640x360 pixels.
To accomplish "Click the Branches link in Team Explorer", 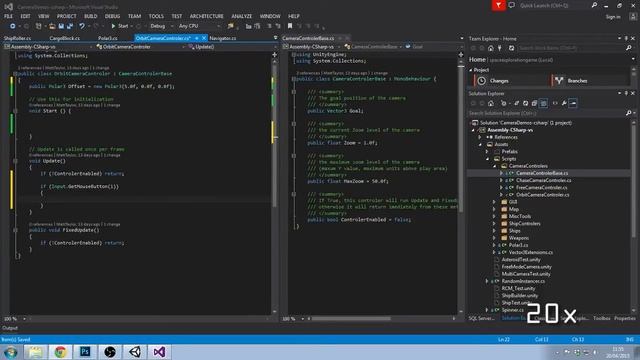I will pos(577,81).
